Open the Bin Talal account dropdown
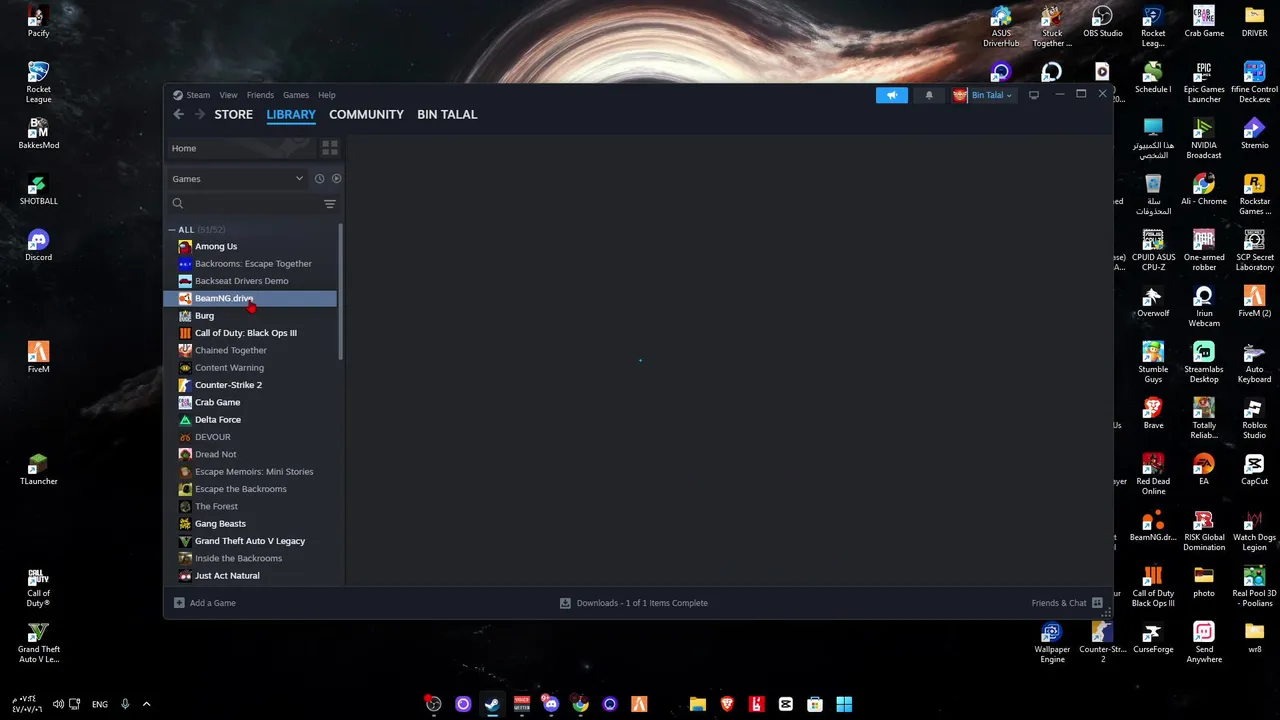Viewport: 1280px width, 720px height. click(982, 95)
